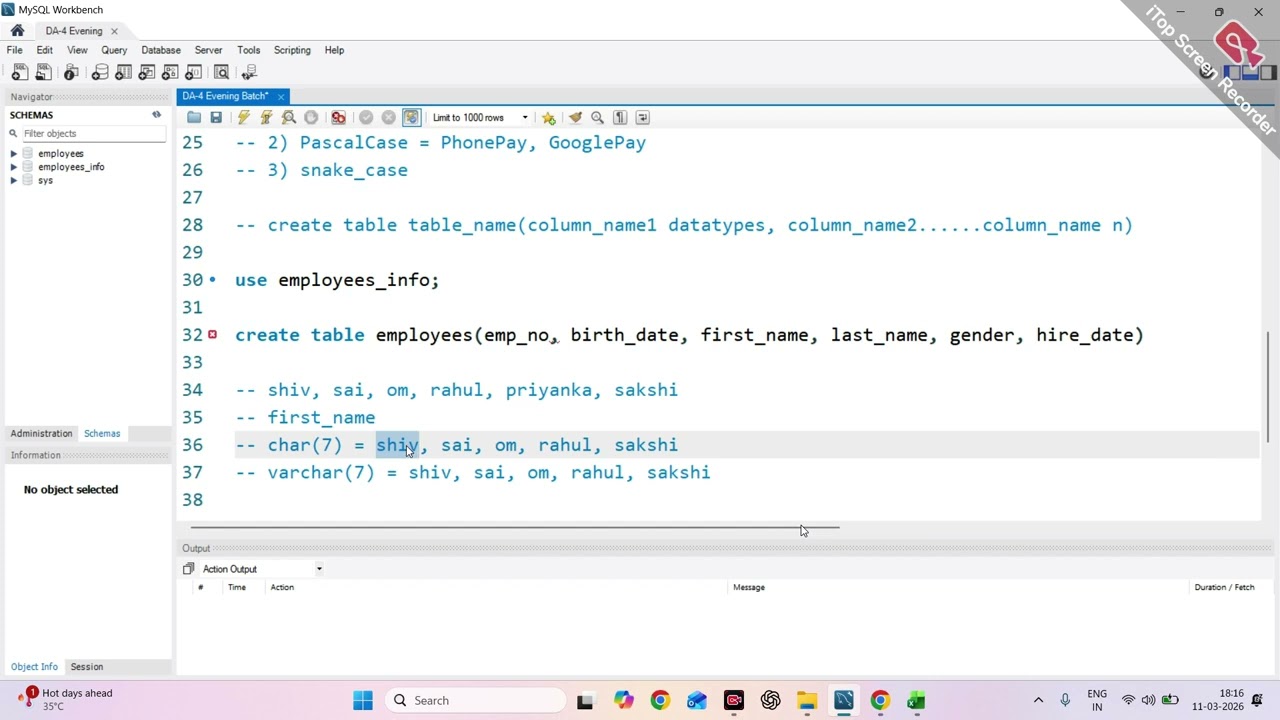Commit the current transaction

pos(366,118)
